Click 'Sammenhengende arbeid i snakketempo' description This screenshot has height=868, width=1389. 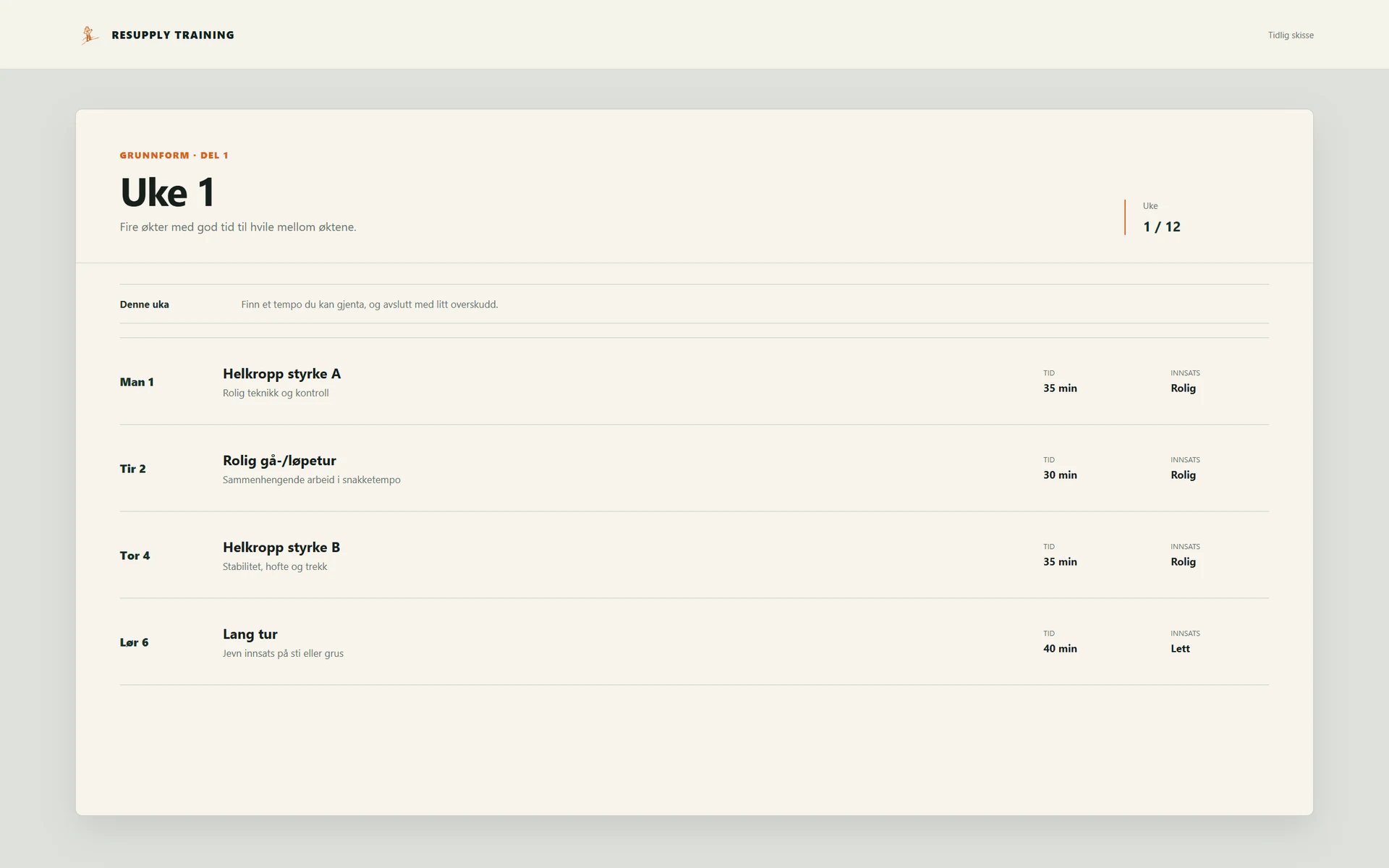coord(311,480)
